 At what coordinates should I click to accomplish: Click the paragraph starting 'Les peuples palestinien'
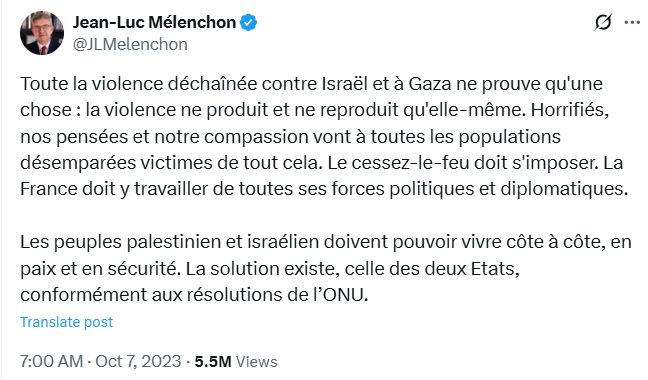[326, 268]
